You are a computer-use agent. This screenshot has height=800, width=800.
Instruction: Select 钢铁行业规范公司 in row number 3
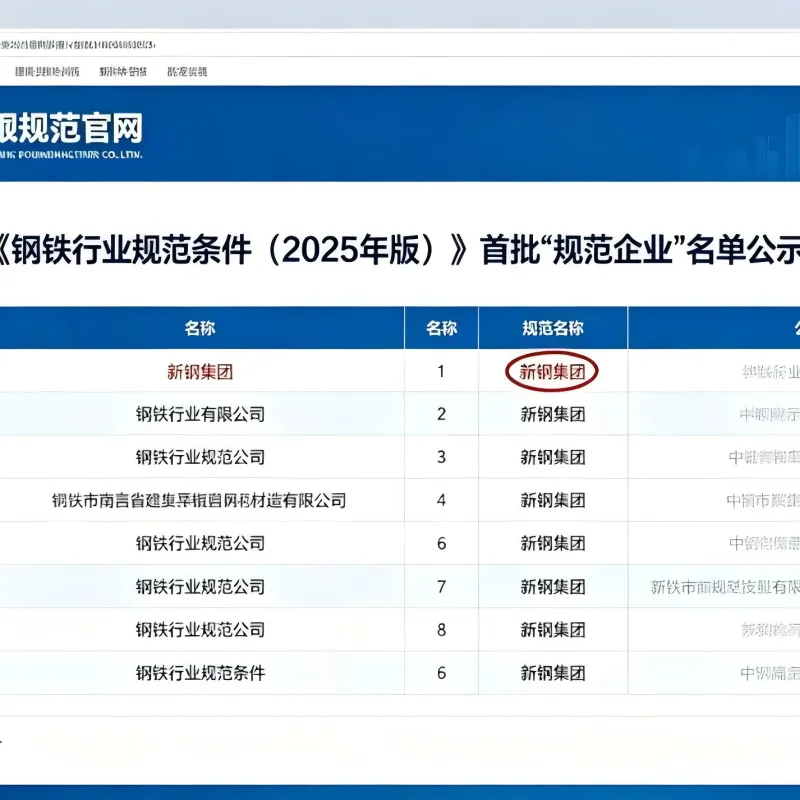[200, 457]
